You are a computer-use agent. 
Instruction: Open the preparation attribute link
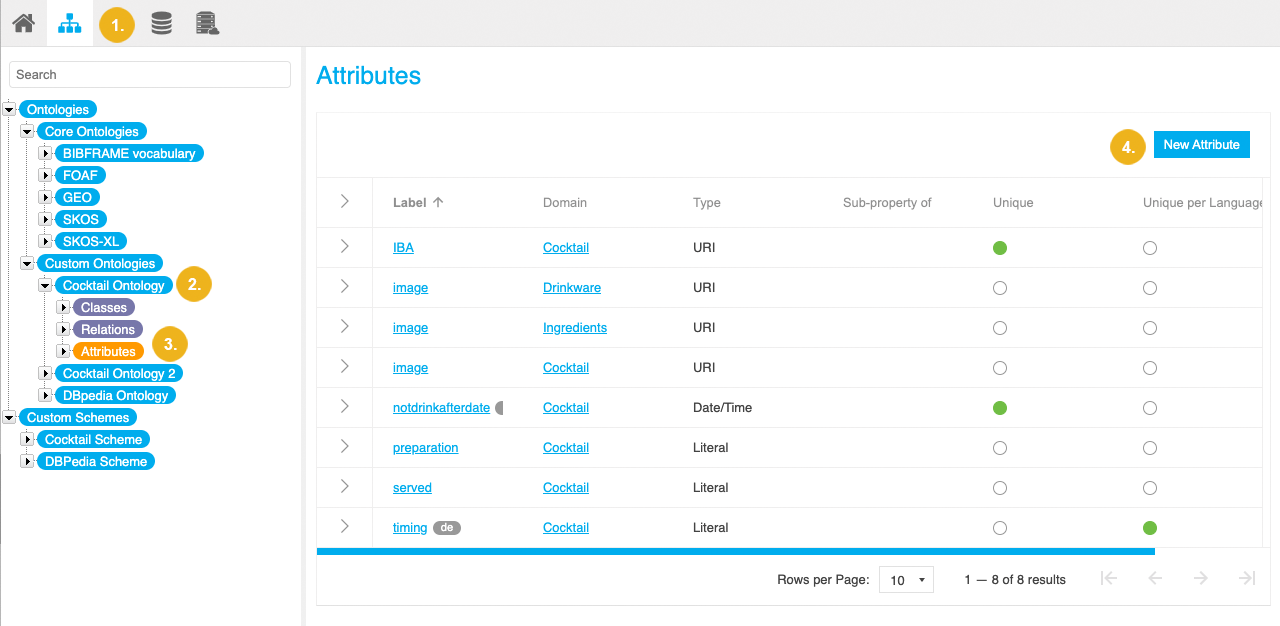point(425,448)
